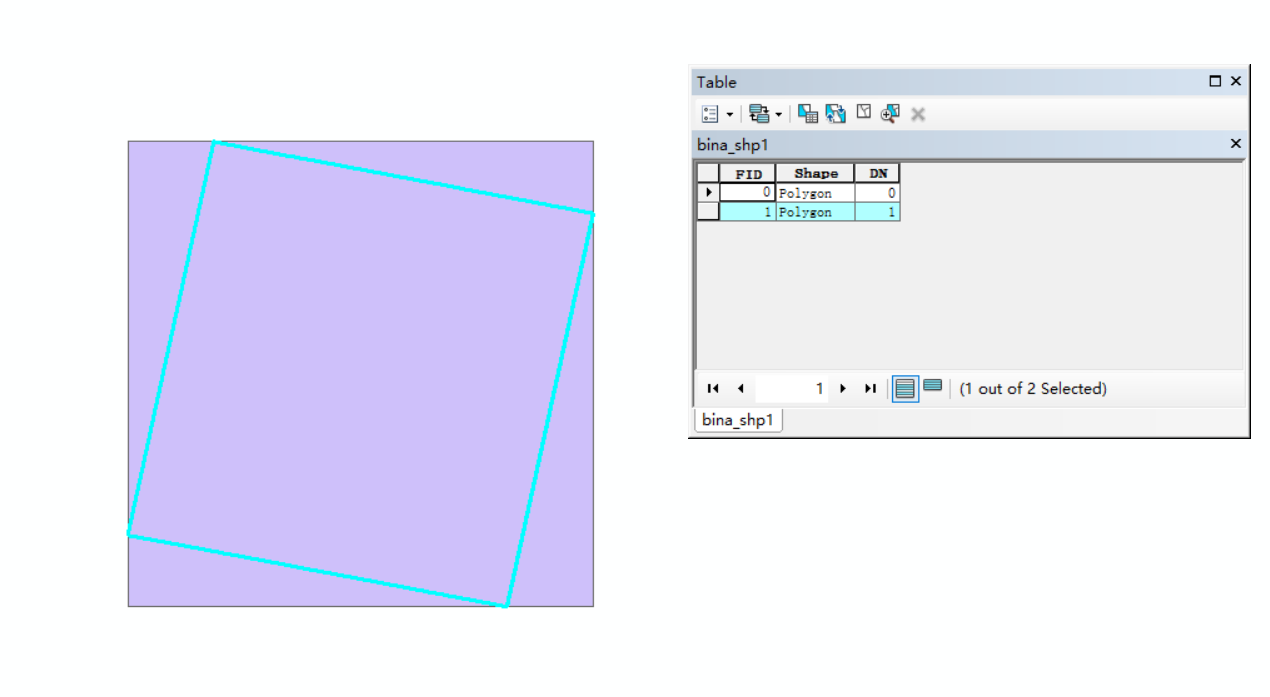Click the current record number field
Viewport: 1270px width, 697px height.
coord(792,388)
